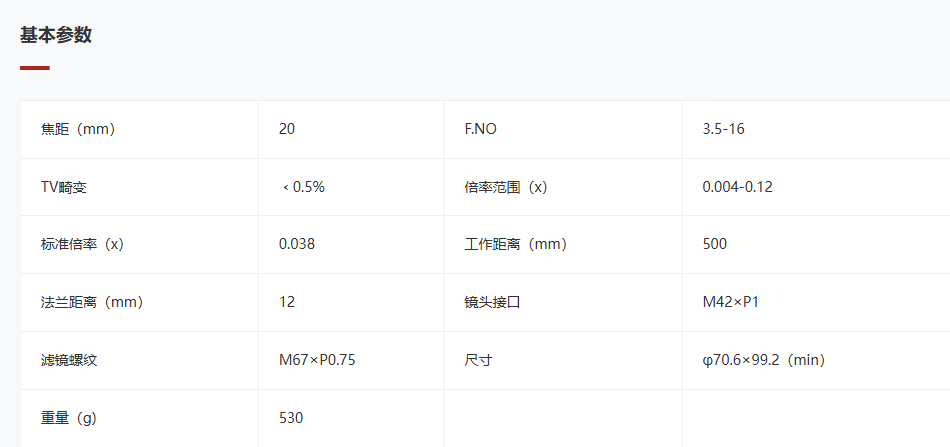Select the 标准倍率（x） label
The height and width of the screenshot is (447, 950).
[x=82, y=244]
